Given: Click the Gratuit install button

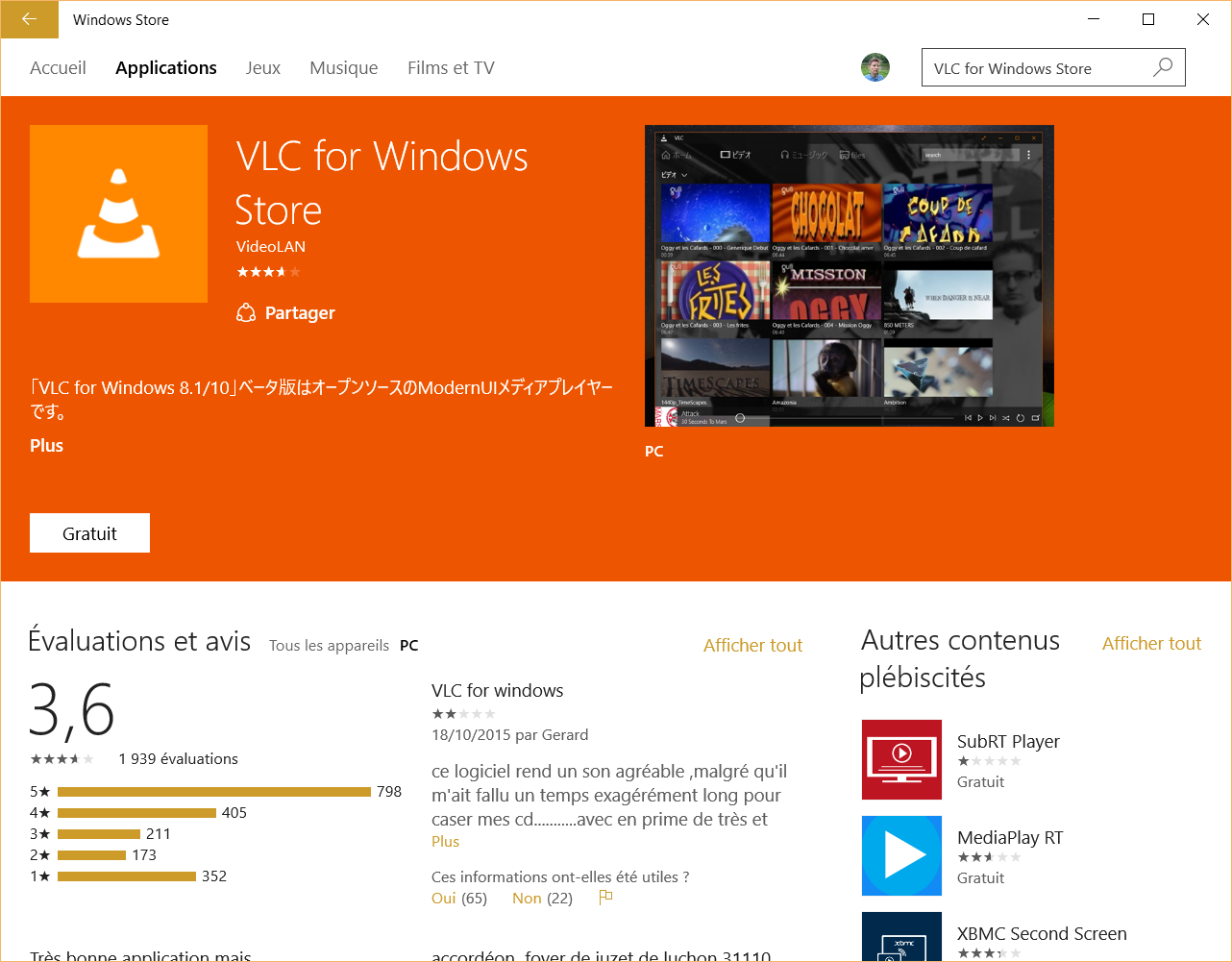Looking at the screenshot, I should click(89, 533).
